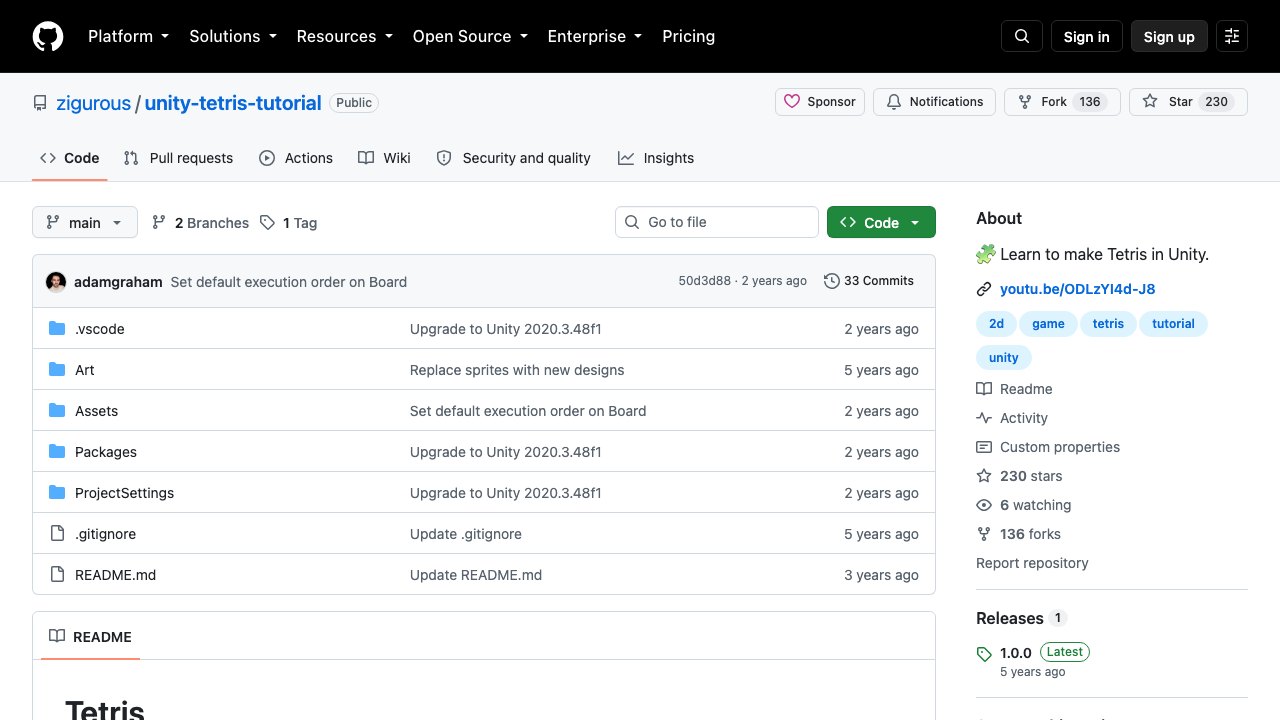Open appearance settings icon in header
This screenshot has width=1280, height=720.
coord(1232,36)
